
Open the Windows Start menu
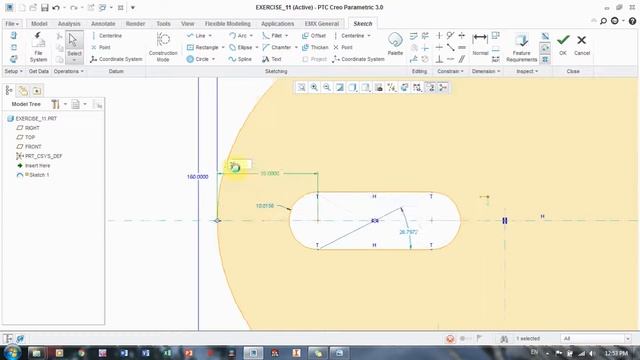coord(12,353)
